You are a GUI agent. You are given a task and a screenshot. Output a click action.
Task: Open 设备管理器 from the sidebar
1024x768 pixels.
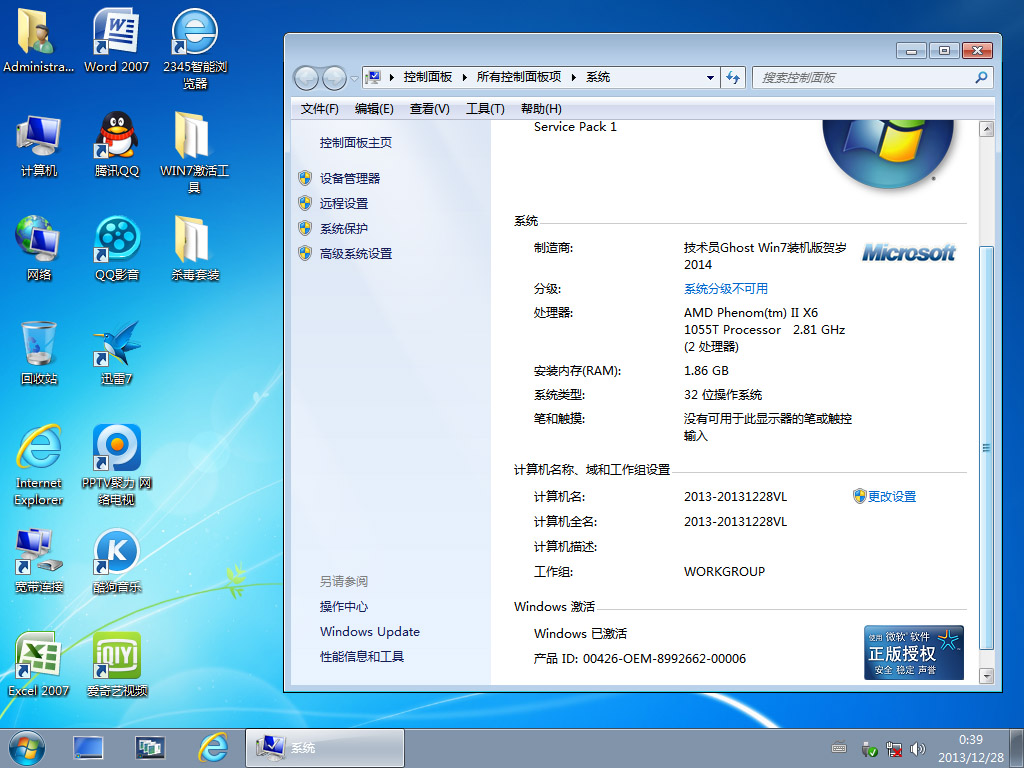click(x=350, y=178)
